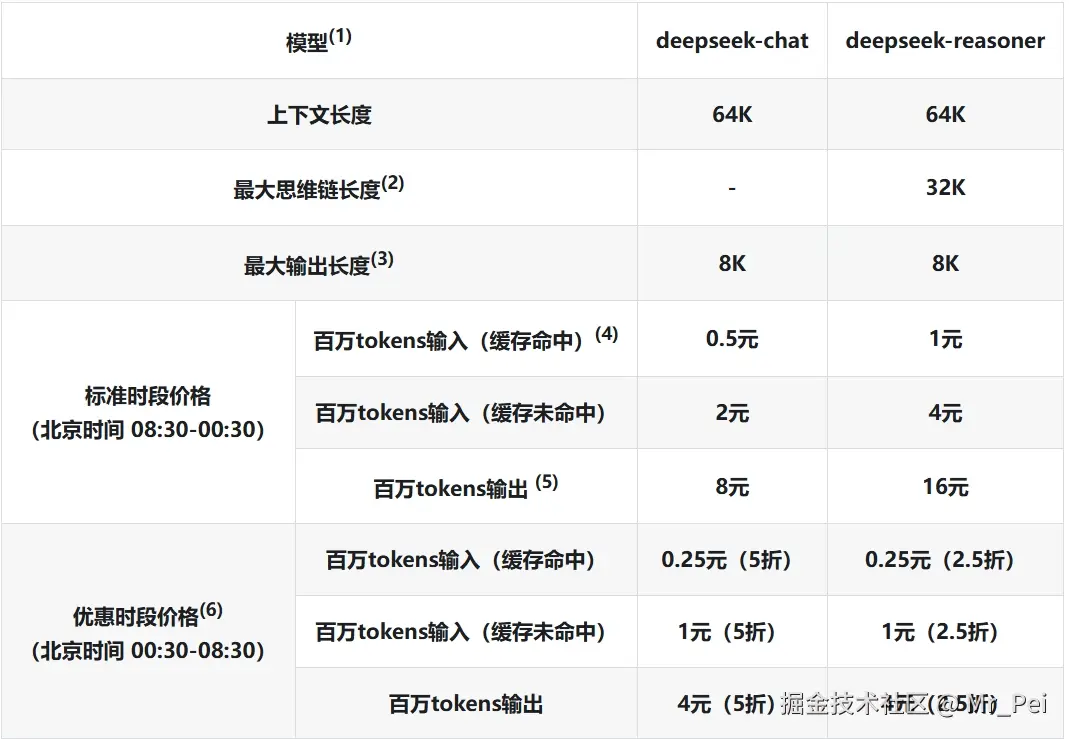
Task: Click the 32K chain-of-thought value
Action: [945, 188]
